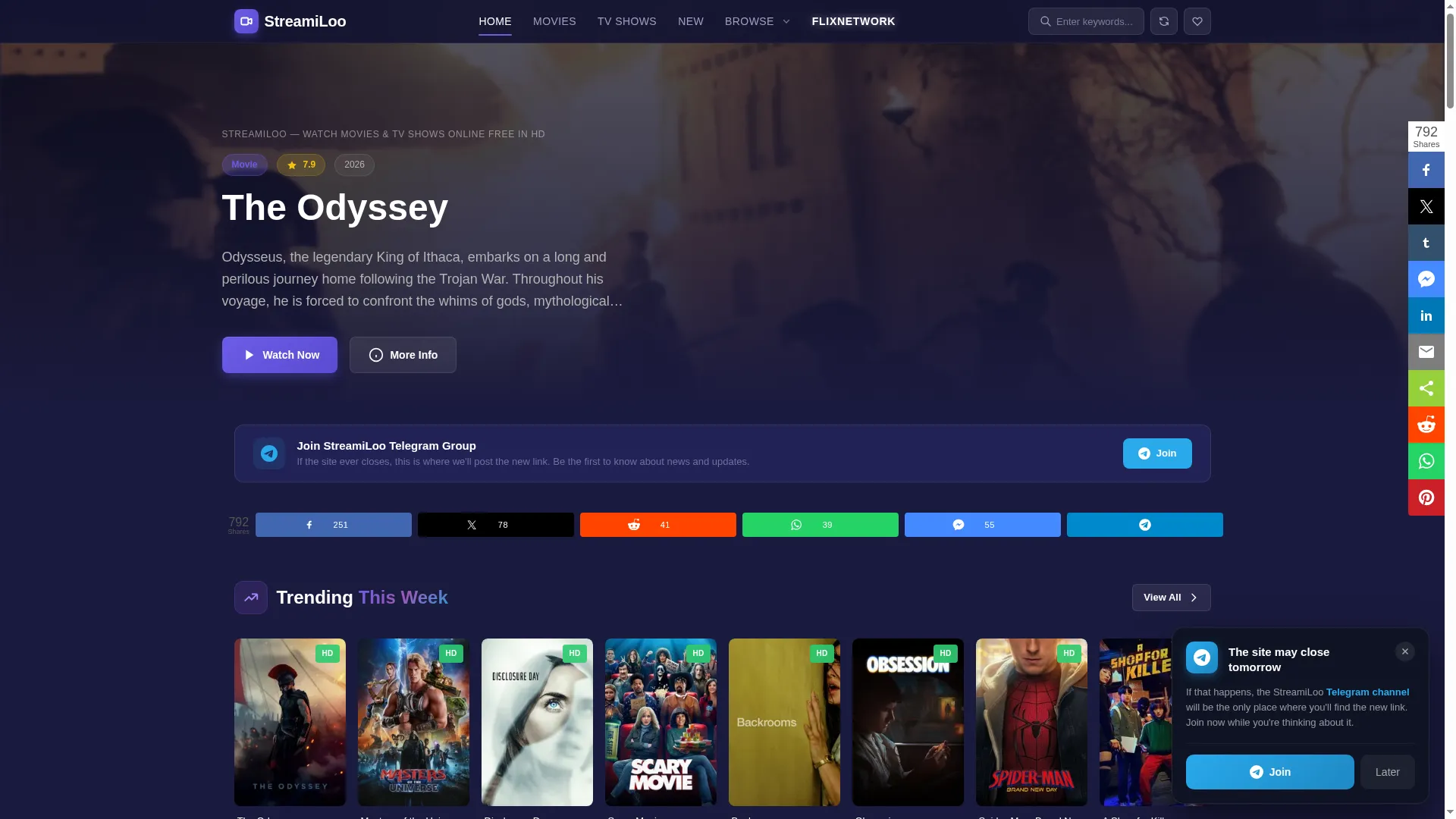
Task: Share on Reddit with 41 count
Action: [x=657, y=525]
